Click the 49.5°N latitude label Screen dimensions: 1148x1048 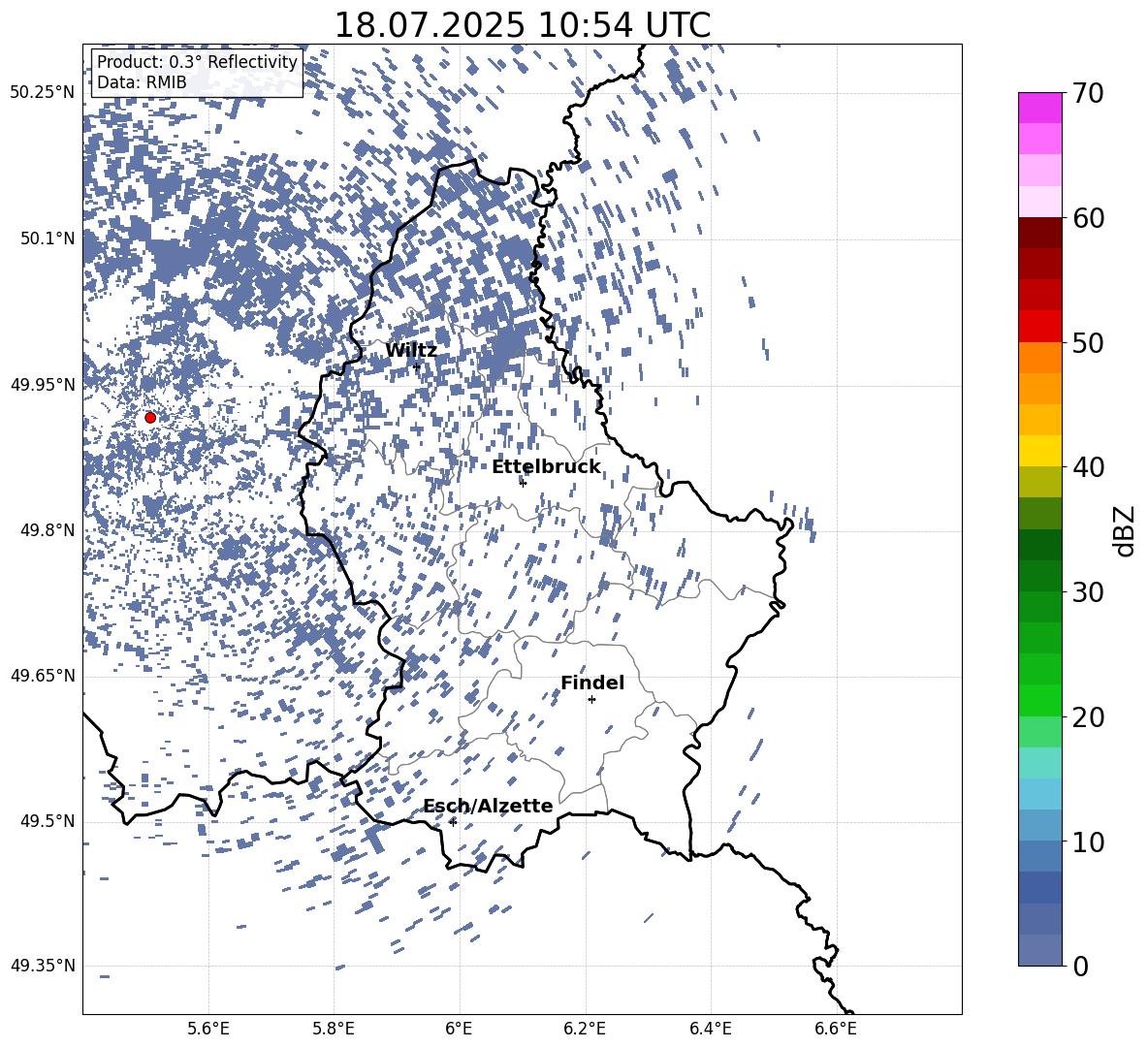48,821
